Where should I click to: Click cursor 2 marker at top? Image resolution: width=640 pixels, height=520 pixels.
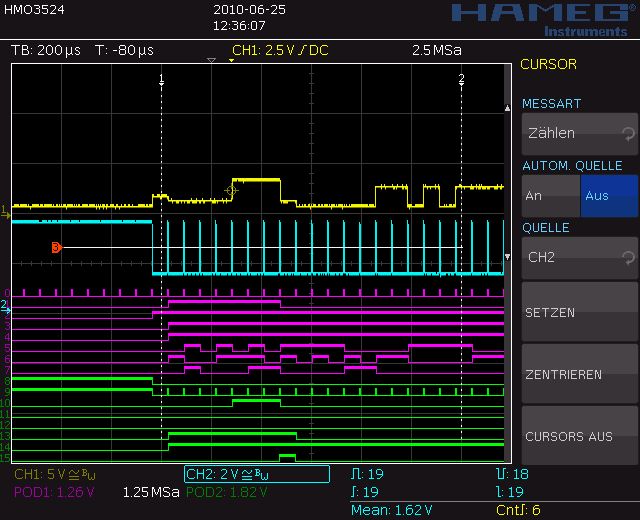click(x=461, y=79)
